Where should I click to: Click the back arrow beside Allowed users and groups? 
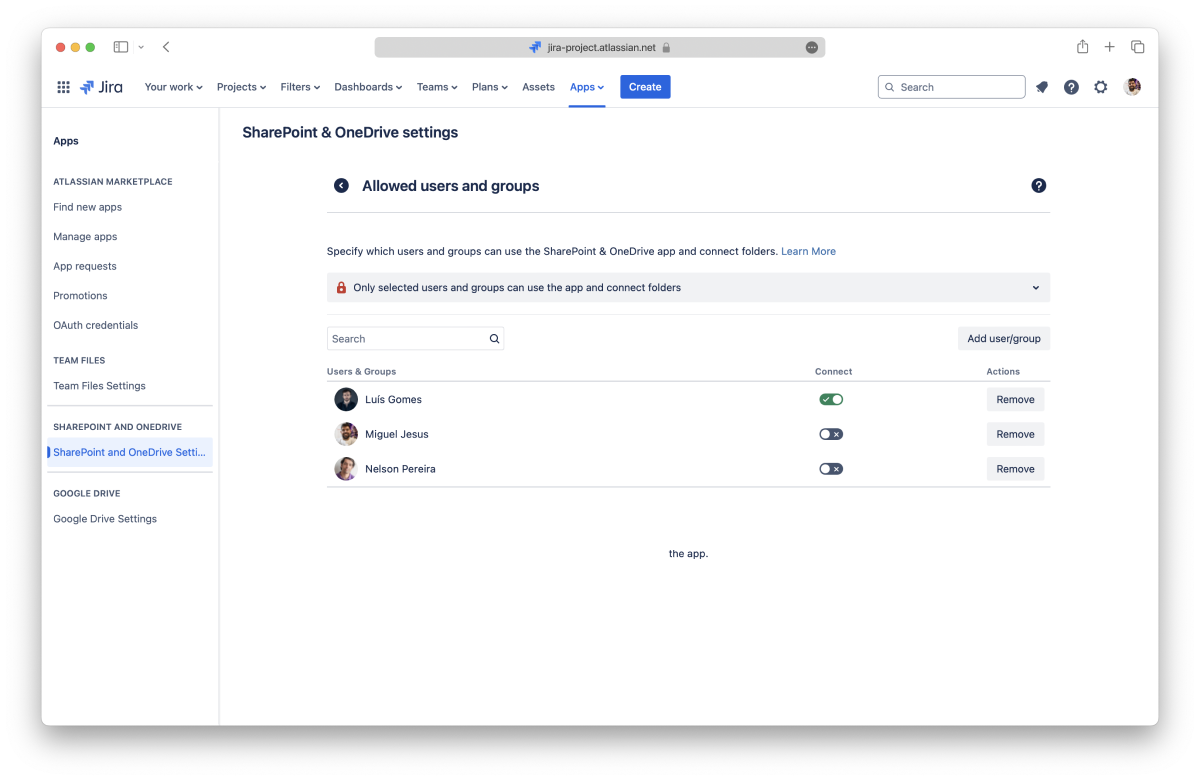341,186
